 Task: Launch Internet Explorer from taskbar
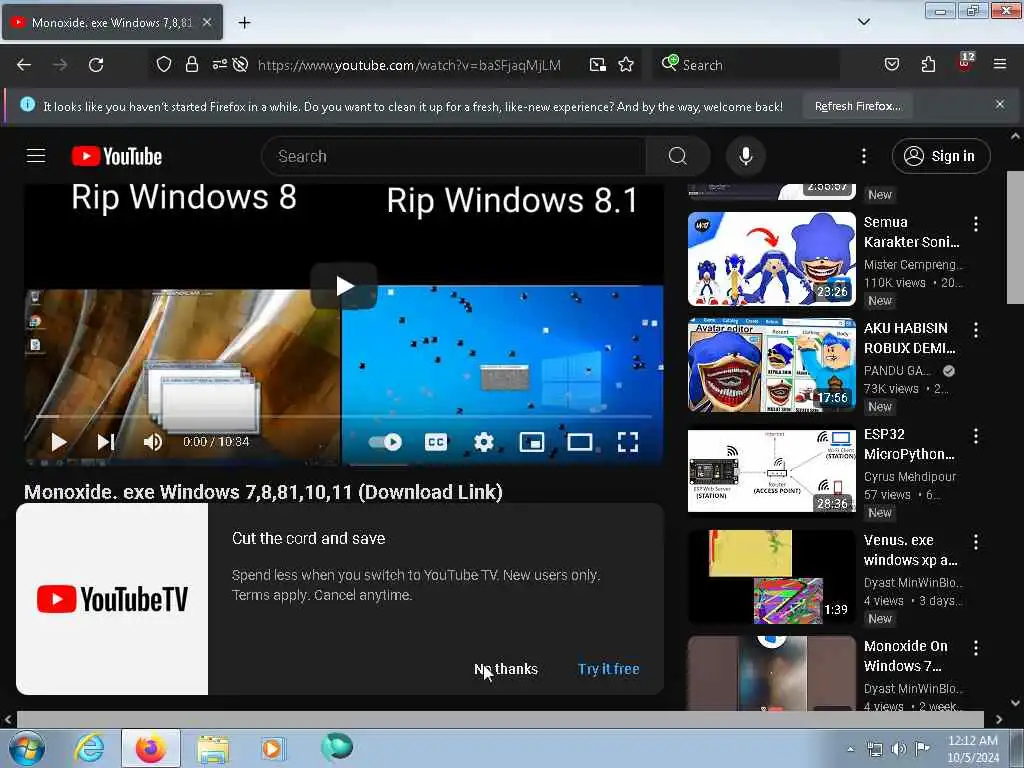coord(89,748)
